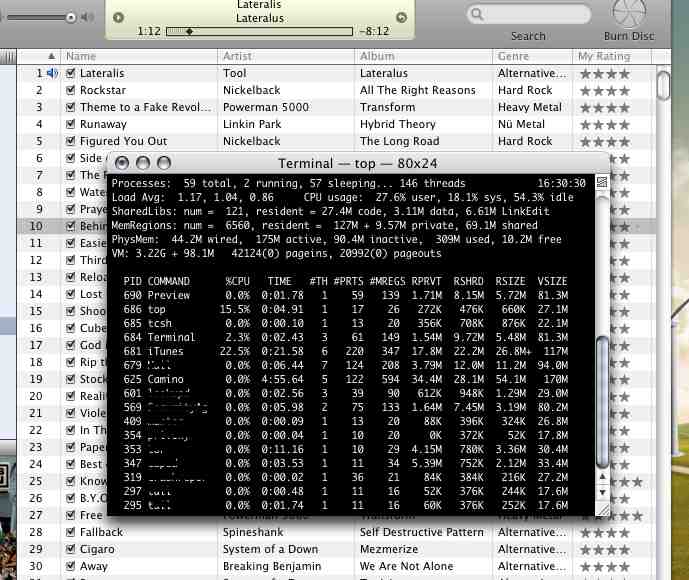
Task: Select album Self Destructive Pattern
Action: pos(421,532)
